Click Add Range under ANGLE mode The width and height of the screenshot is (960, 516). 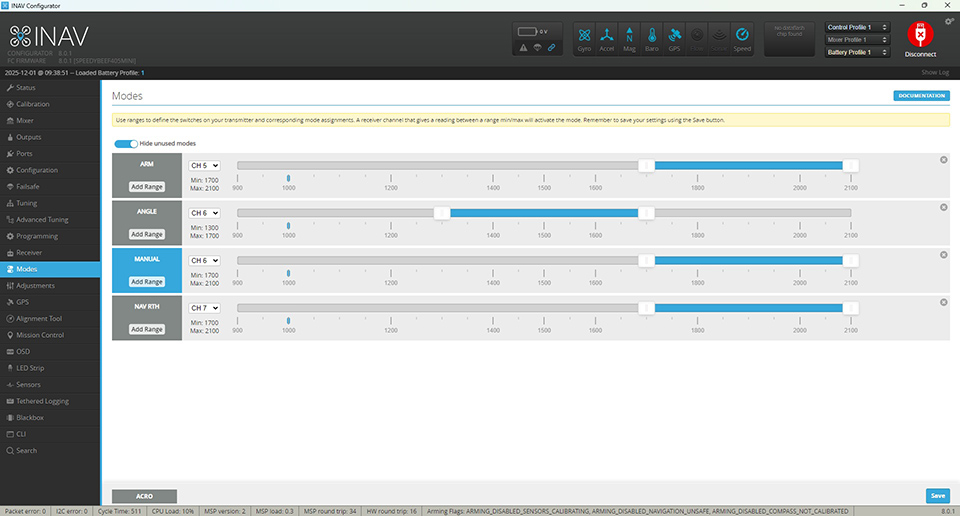pos(147,234)
